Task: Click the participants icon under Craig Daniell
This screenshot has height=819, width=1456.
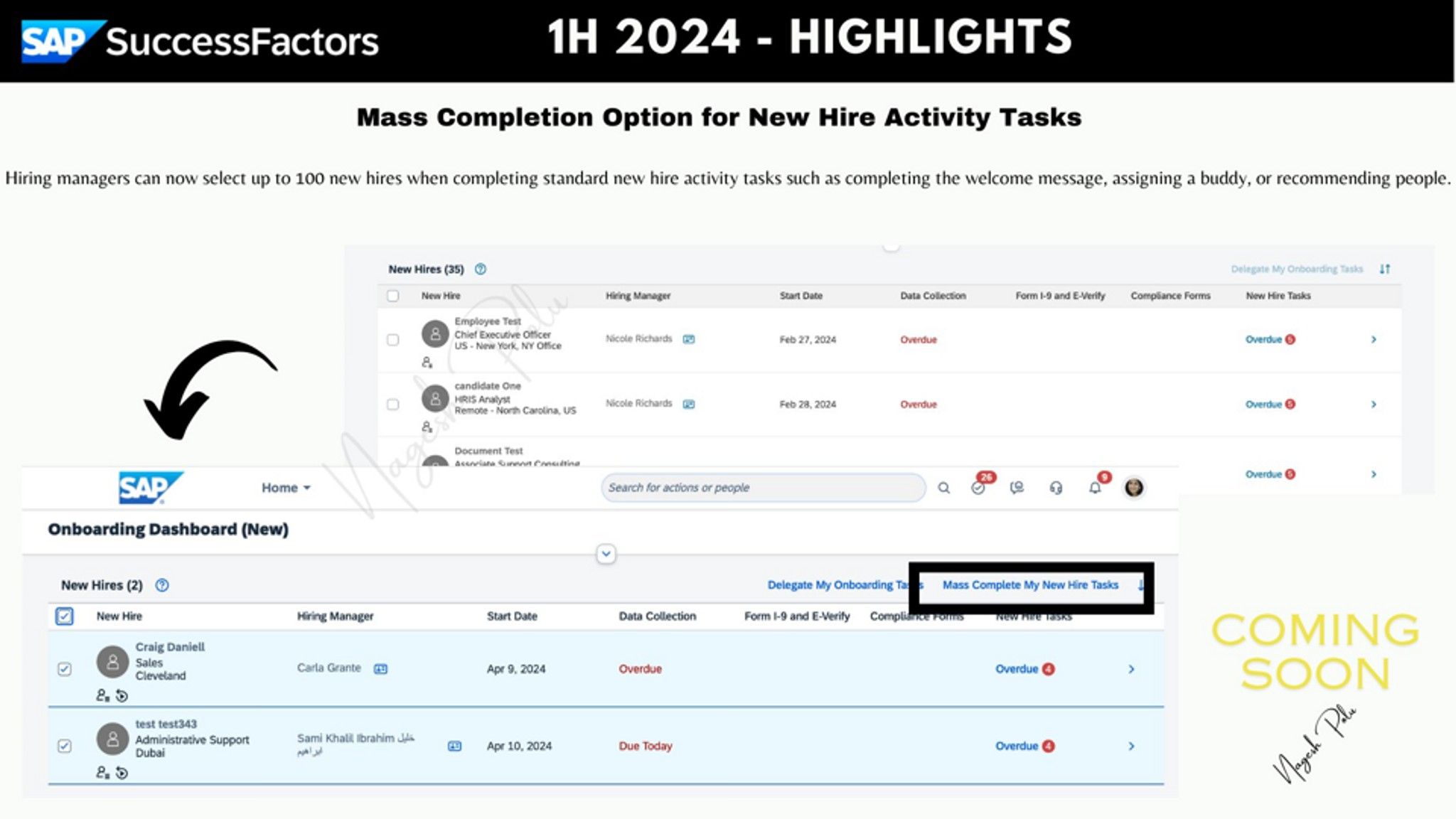Action: (x=103, y=696)
